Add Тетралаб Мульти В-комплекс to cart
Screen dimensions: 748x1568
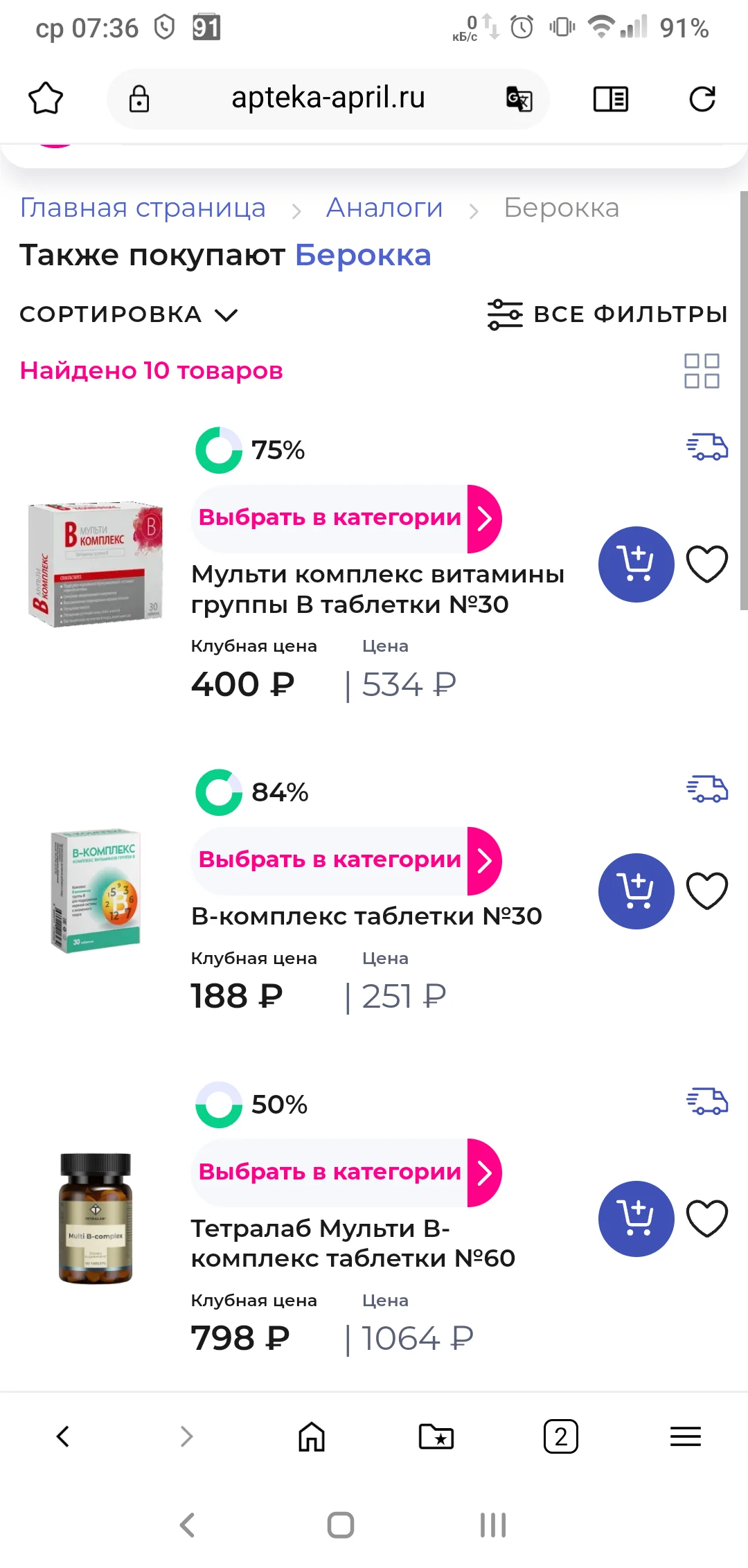[x=636, y=1218]
